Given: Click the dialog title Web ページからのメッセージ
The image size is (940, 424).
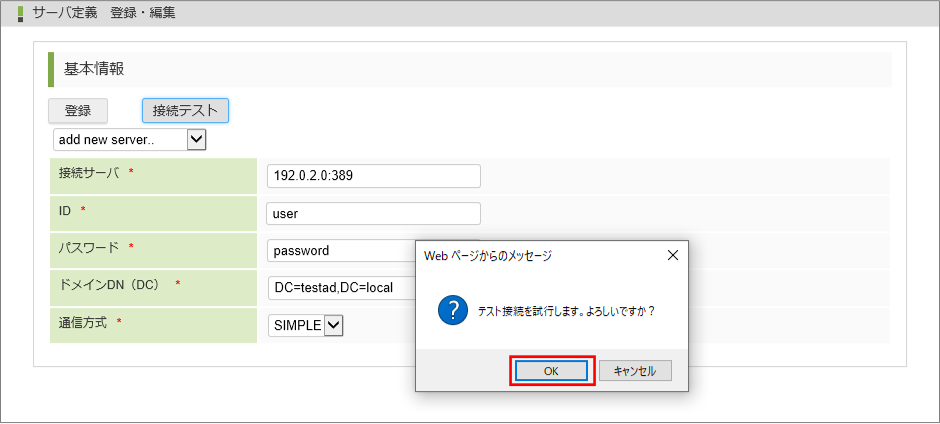Looking at the screenshot, I should pyautogui.click(x=488, y=256).
